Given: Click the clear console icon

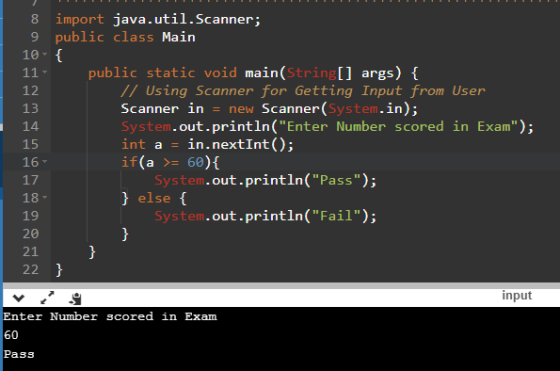Looking at the screenshot, I should pos(75,299).
